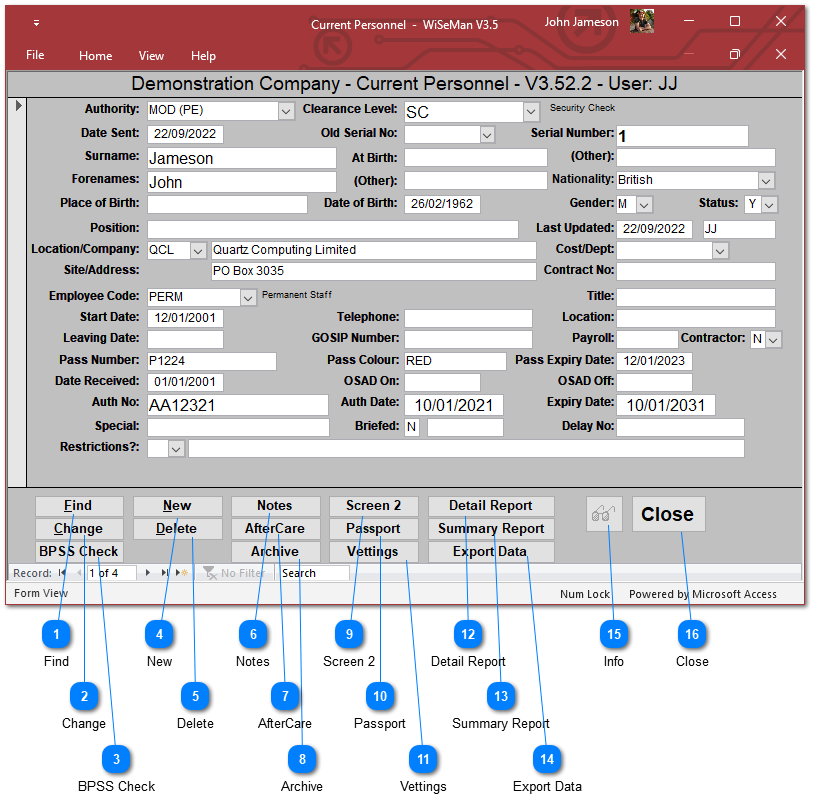Viewport: 814px width, 810px height.
Task: Click the Summary Report button
Action: tap(491, 528)
